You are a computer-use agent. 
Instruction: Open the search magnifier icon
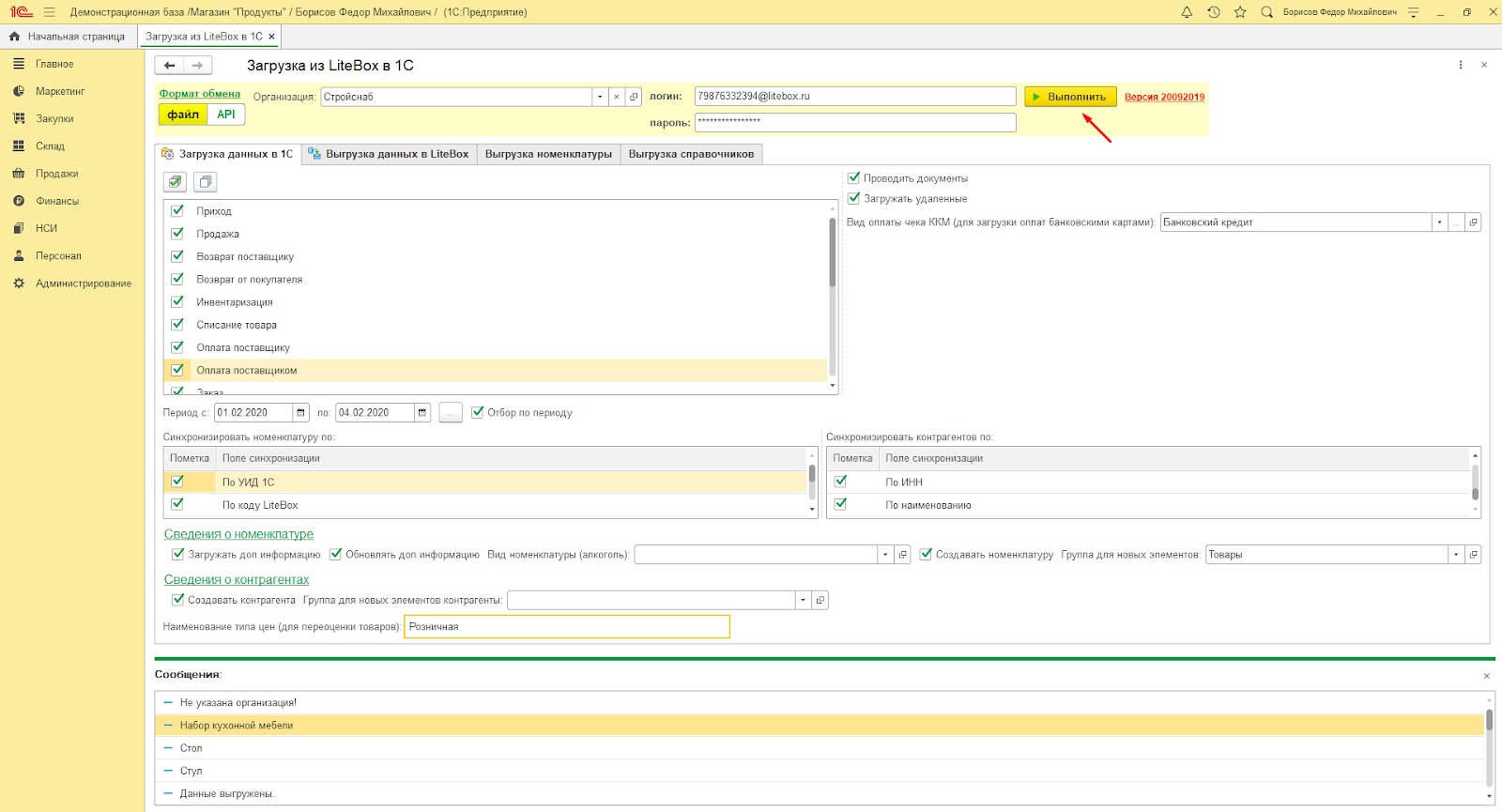pos(1266,12)
